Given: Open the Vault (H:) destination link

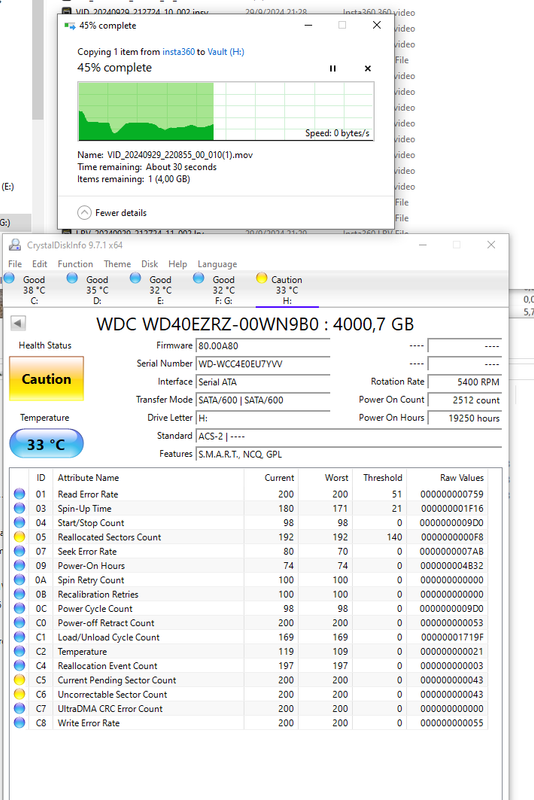Looking at the screenshot, I should click(226, 52).
